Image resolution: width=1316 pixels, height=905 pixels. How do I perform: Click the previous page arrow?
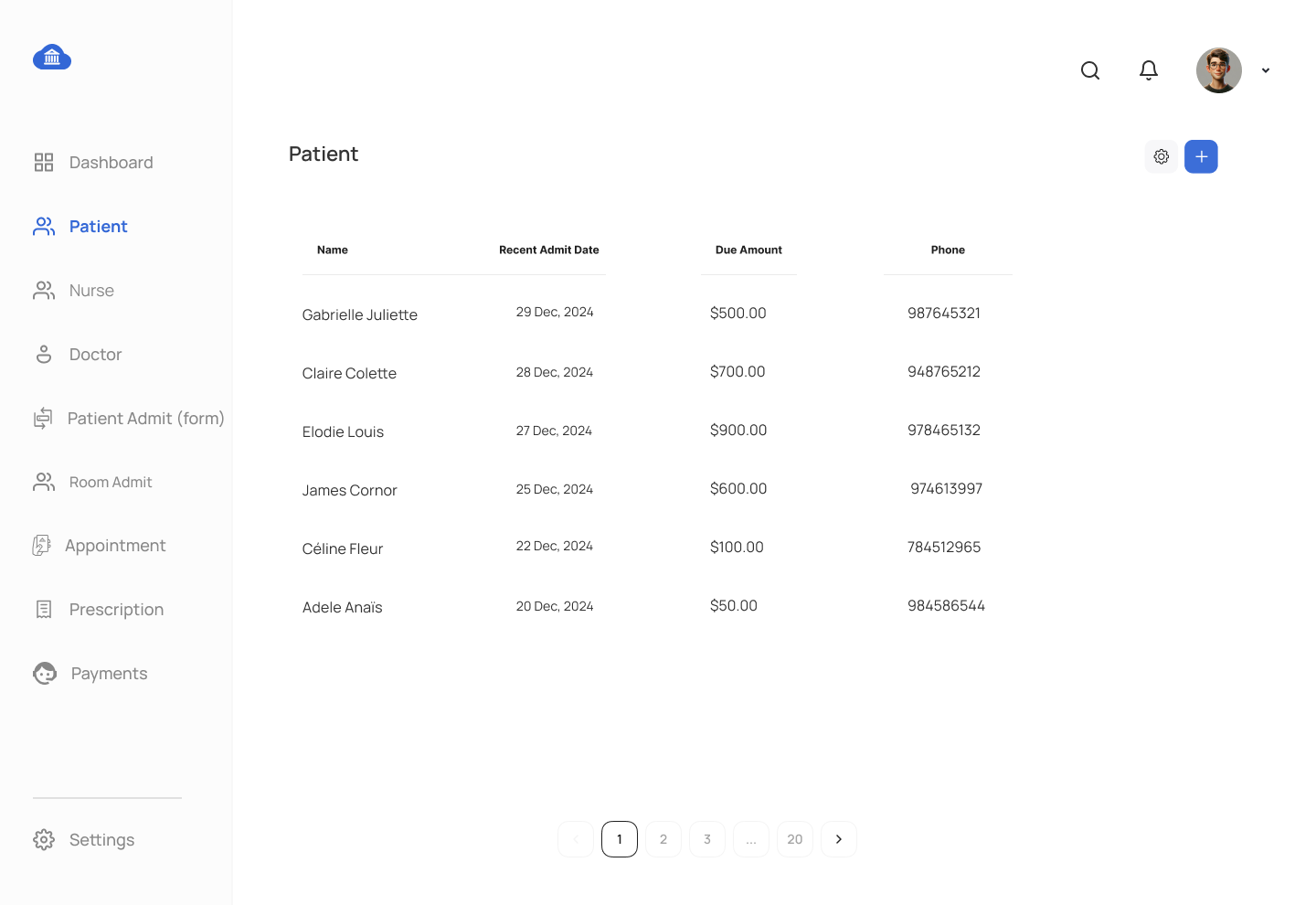tap(576, 839)
